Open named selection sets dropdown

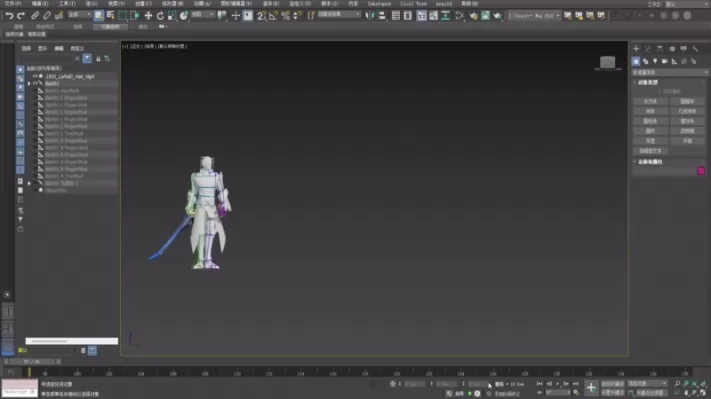click(x=339, y=15)
